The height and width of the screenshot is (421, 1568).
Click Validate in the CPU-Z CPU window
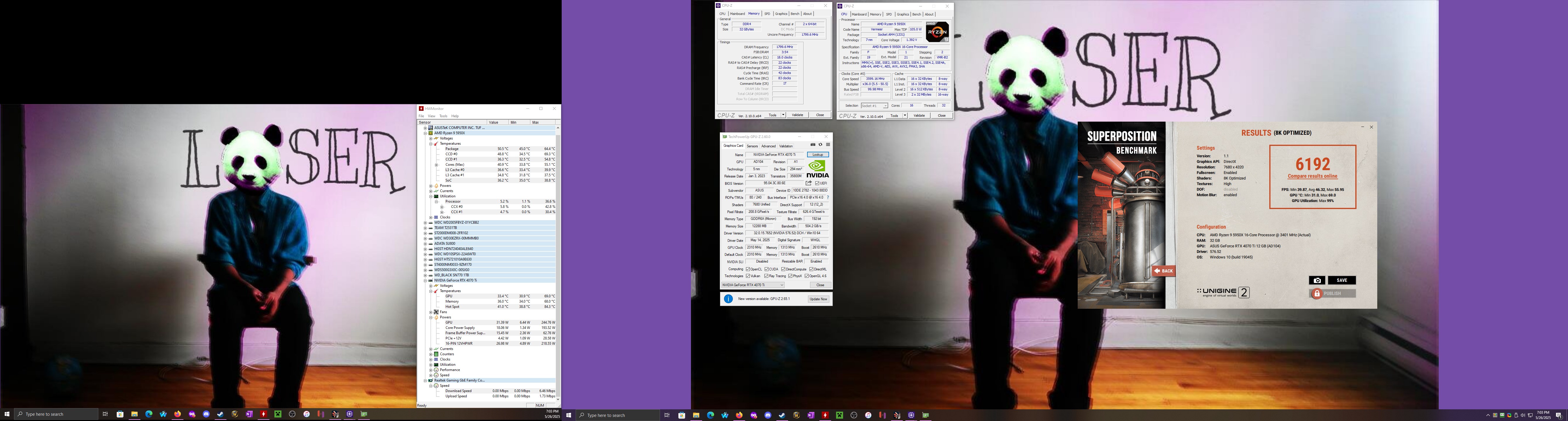919,115
